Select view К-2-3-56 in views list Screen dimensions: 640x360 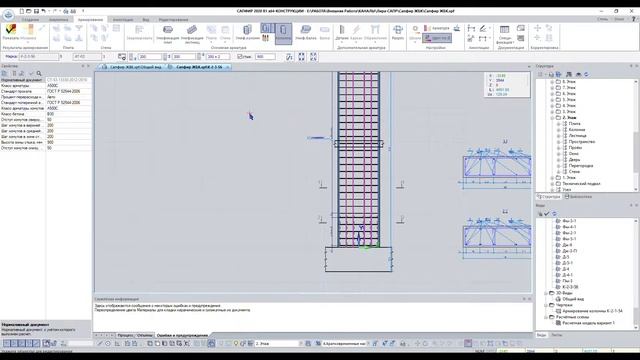coord(570,287)
